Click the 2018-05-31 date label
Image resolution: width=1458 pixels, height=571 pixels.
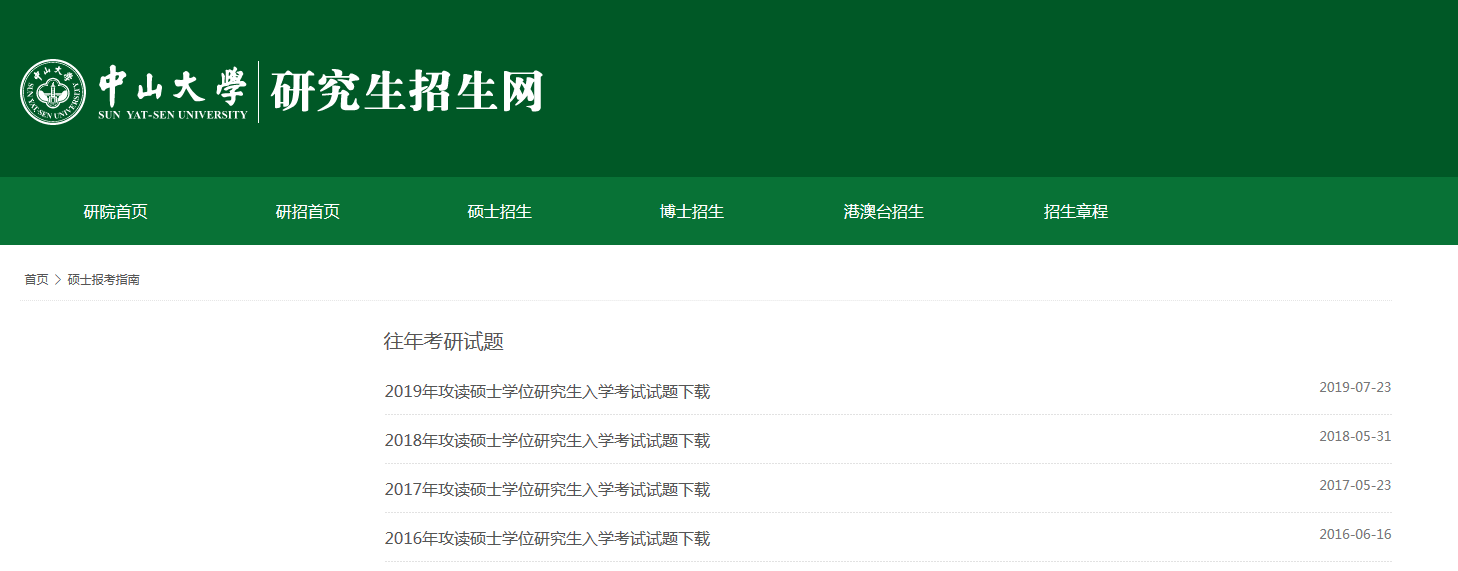pos(1354,437)
